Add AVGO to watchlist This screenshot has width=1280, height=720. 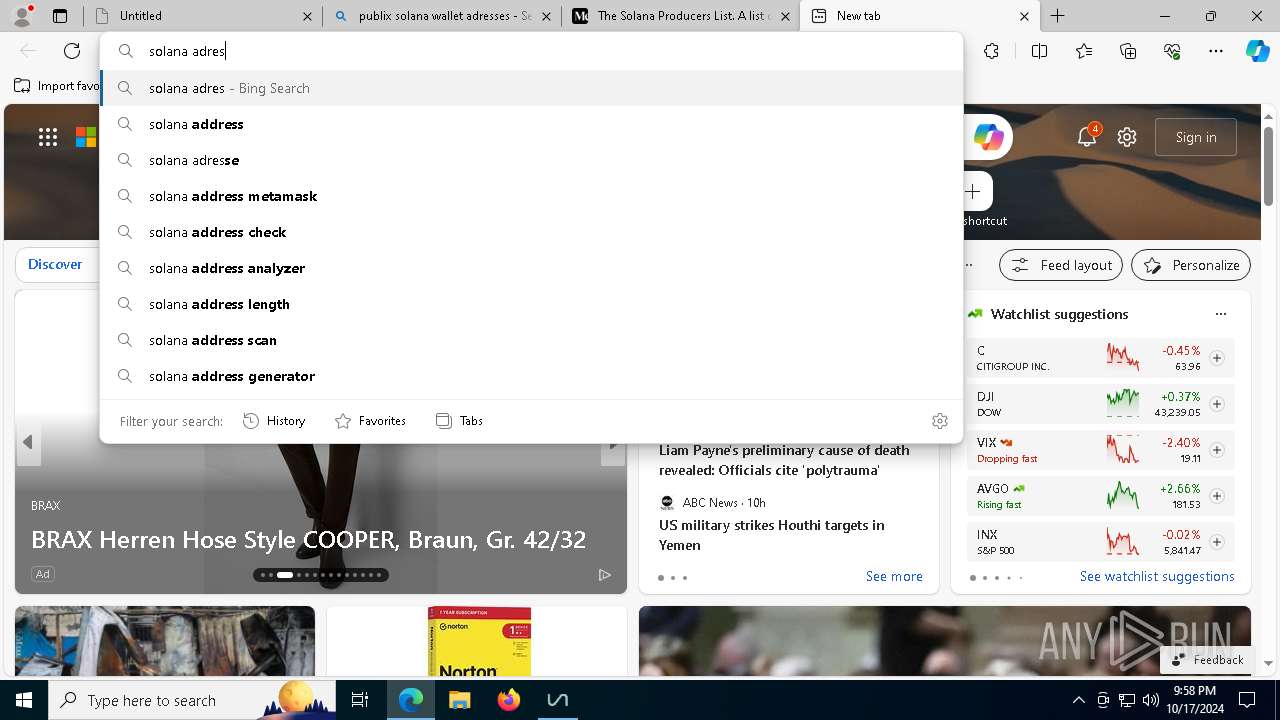(1216, 496)
